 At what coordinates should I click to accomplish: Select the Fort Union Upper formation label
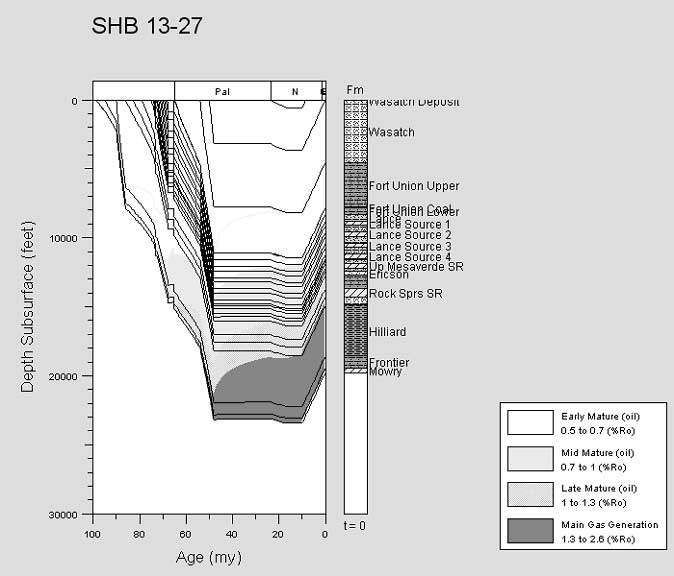click(x=413, y=186)
